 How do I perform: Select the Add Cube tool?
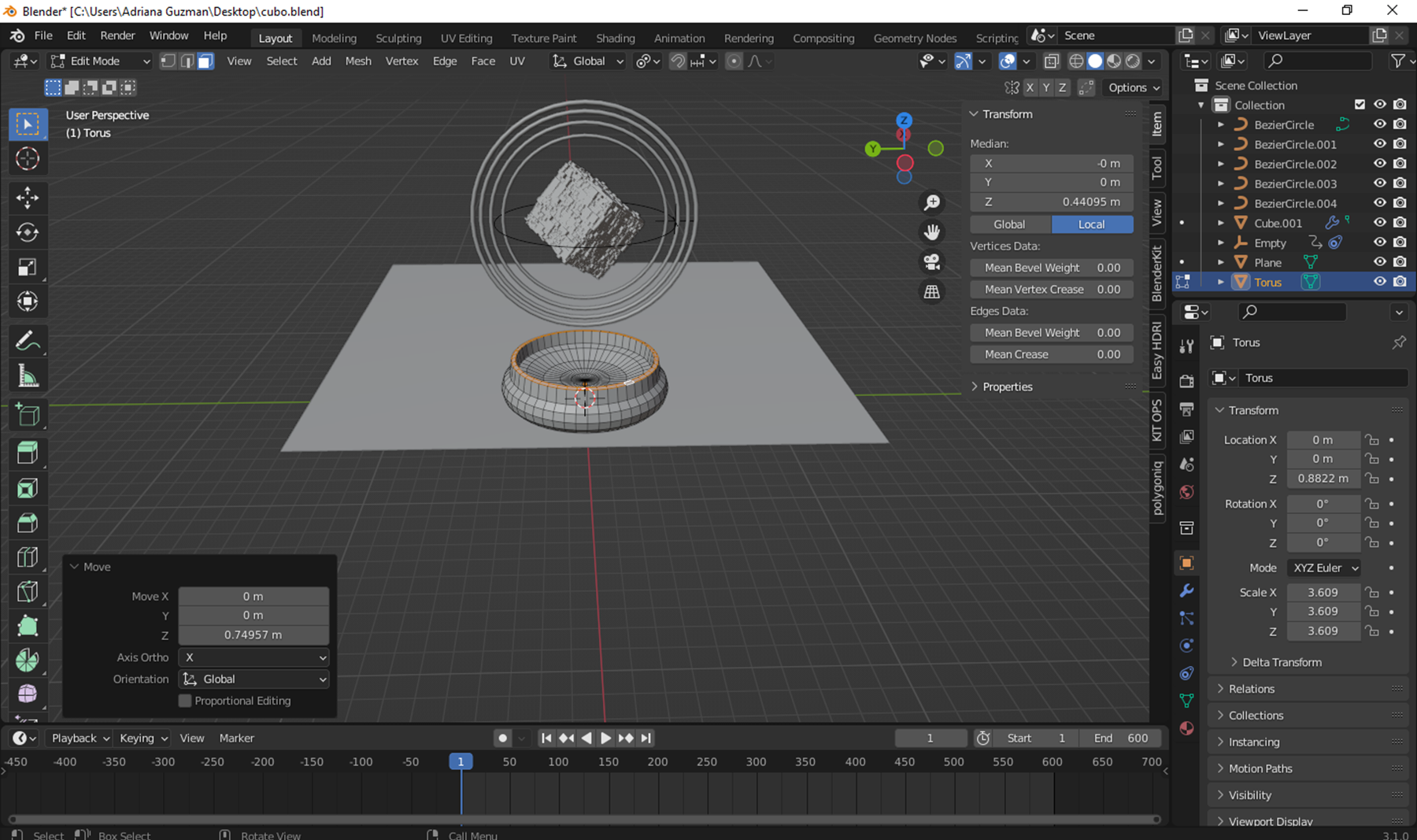pos(28,415)
